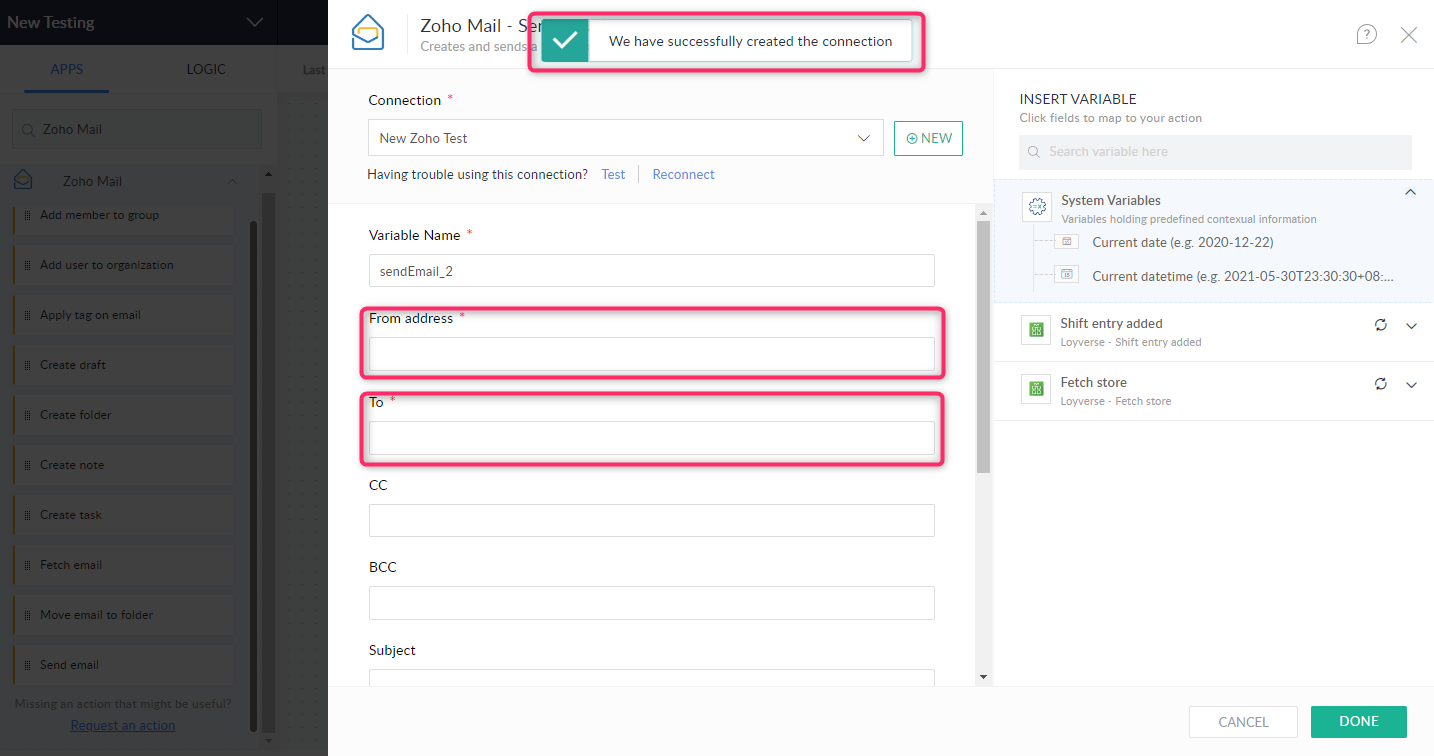This screenshot has width=1434, height=756.
Task: Click the Loyverse icon for Fetch store
Action: coord(1036,388)
